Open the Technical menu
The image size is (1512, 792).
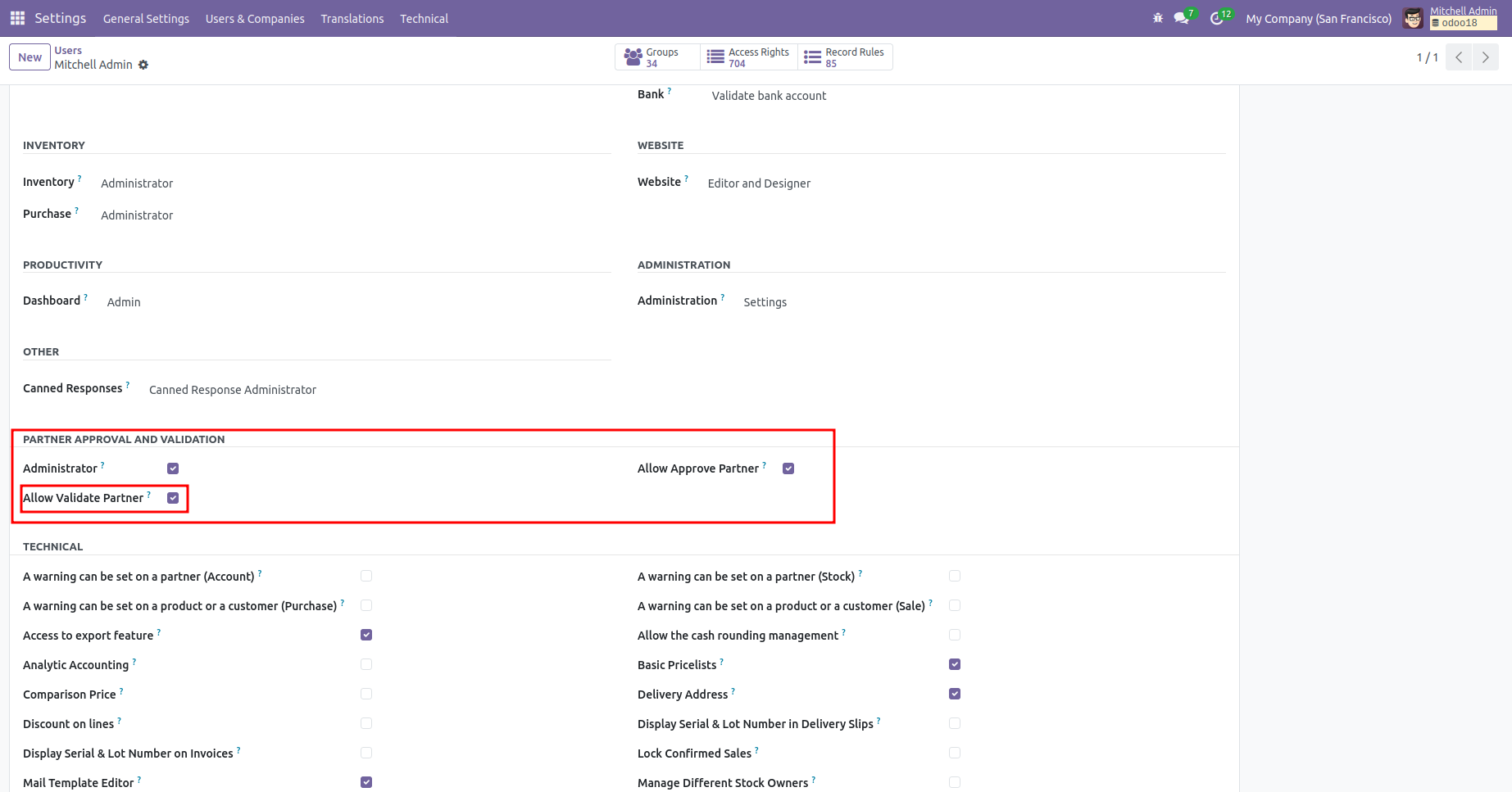pos(425,19)
